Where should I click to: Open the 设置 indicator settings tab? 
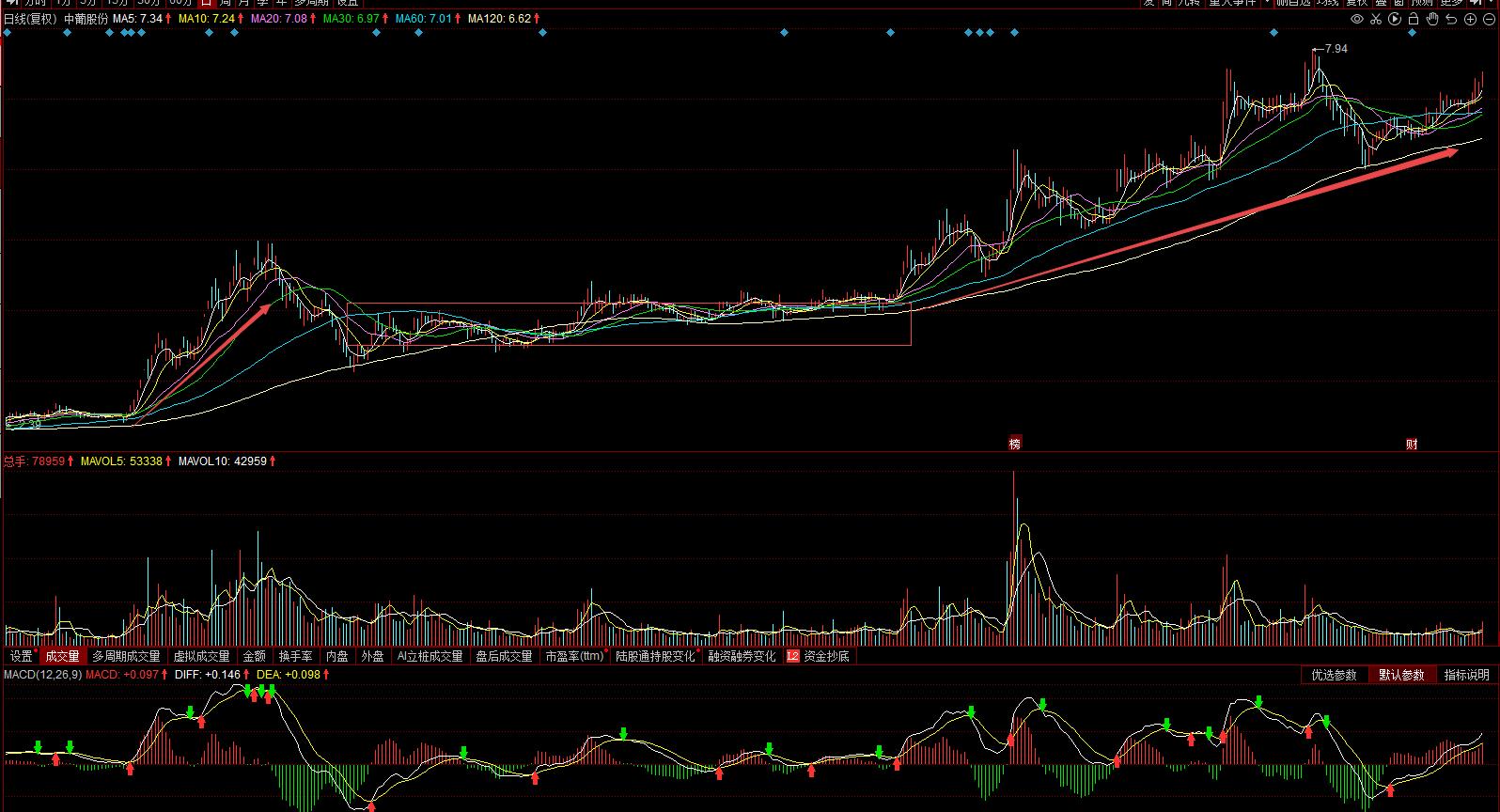(21, 656)
